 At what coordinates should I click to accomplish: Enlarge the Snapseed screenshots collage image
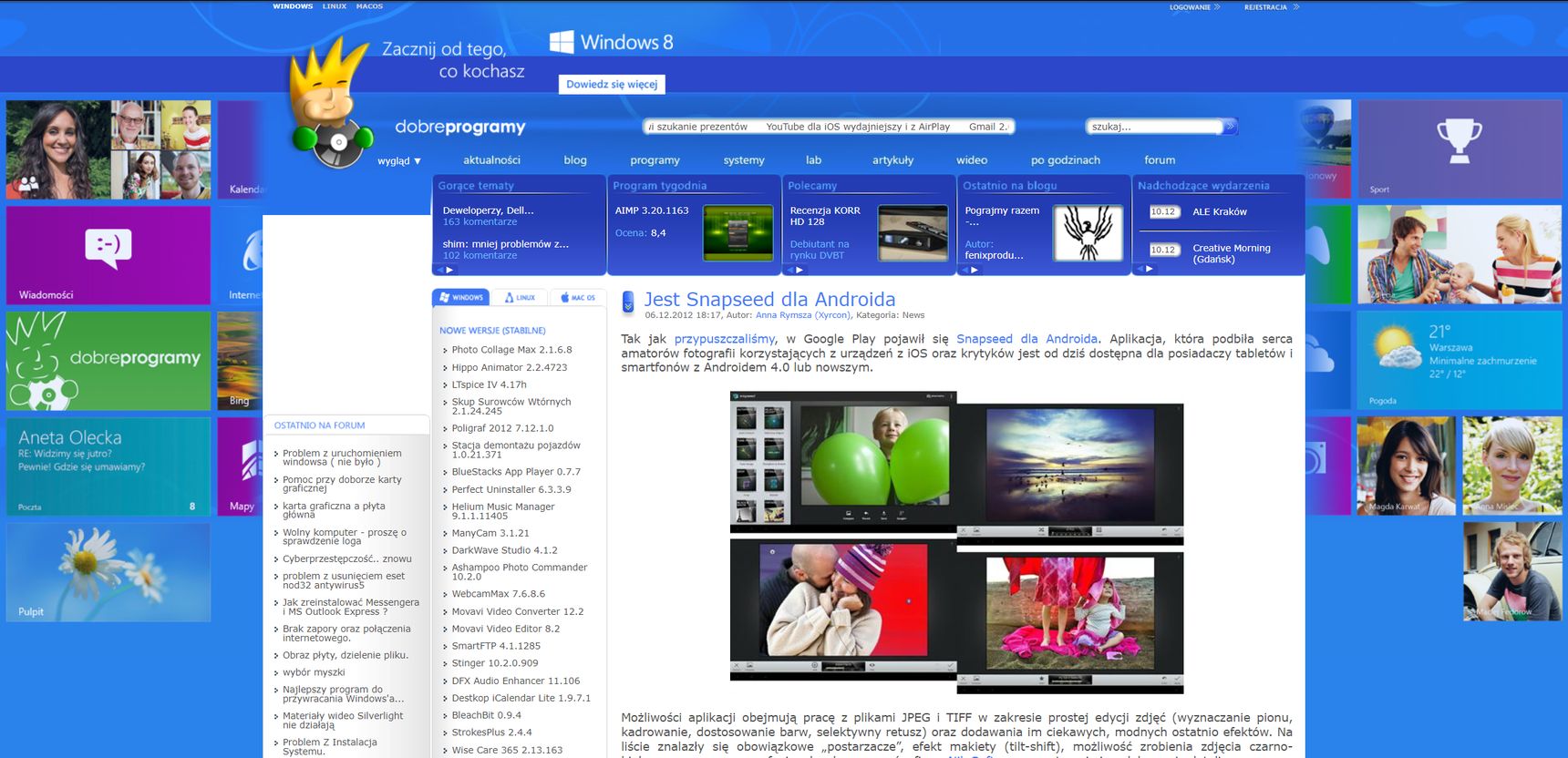pyautogui.click(x=956, y=542)
